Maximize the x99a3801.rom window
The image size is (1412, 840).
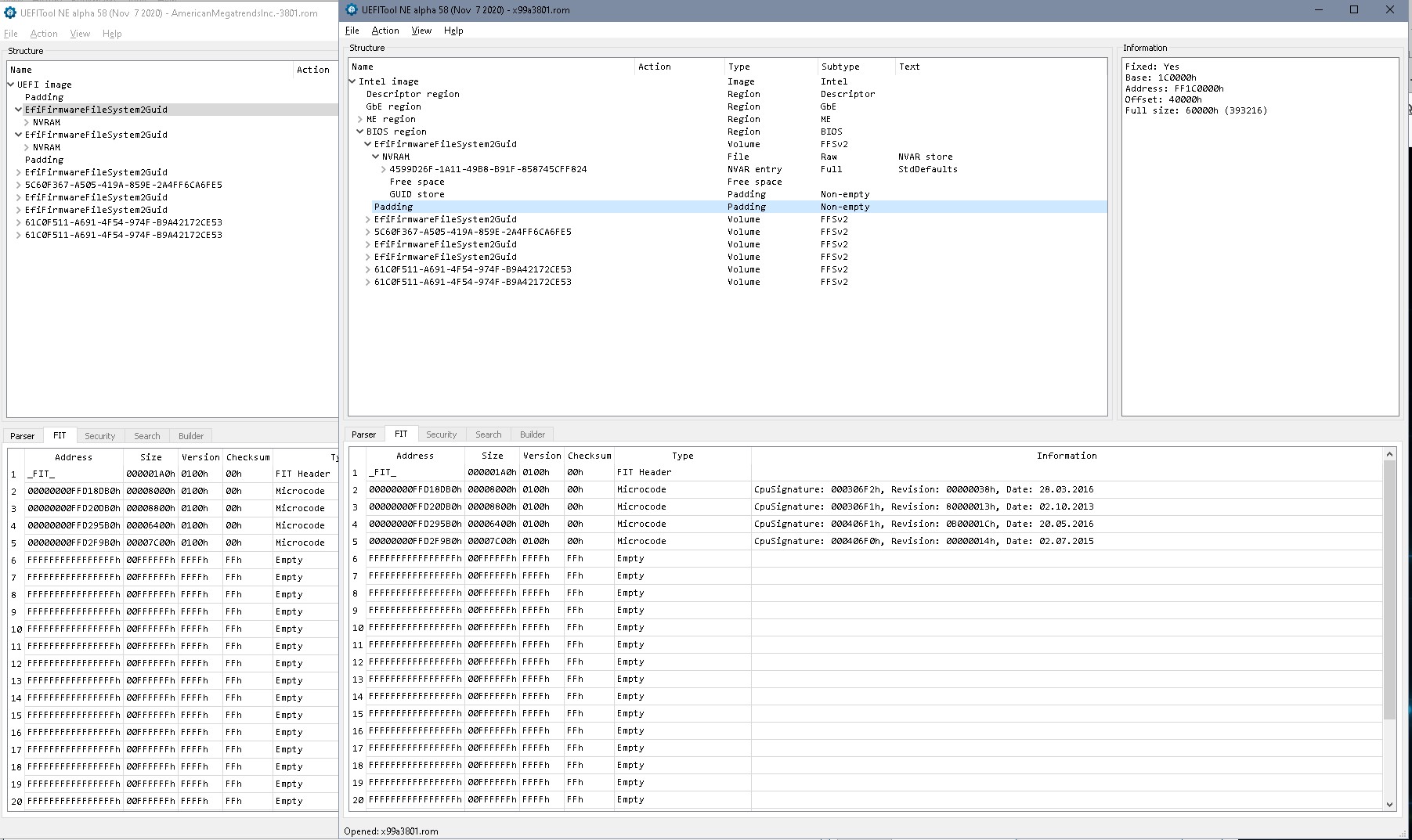click(1354, 10)
